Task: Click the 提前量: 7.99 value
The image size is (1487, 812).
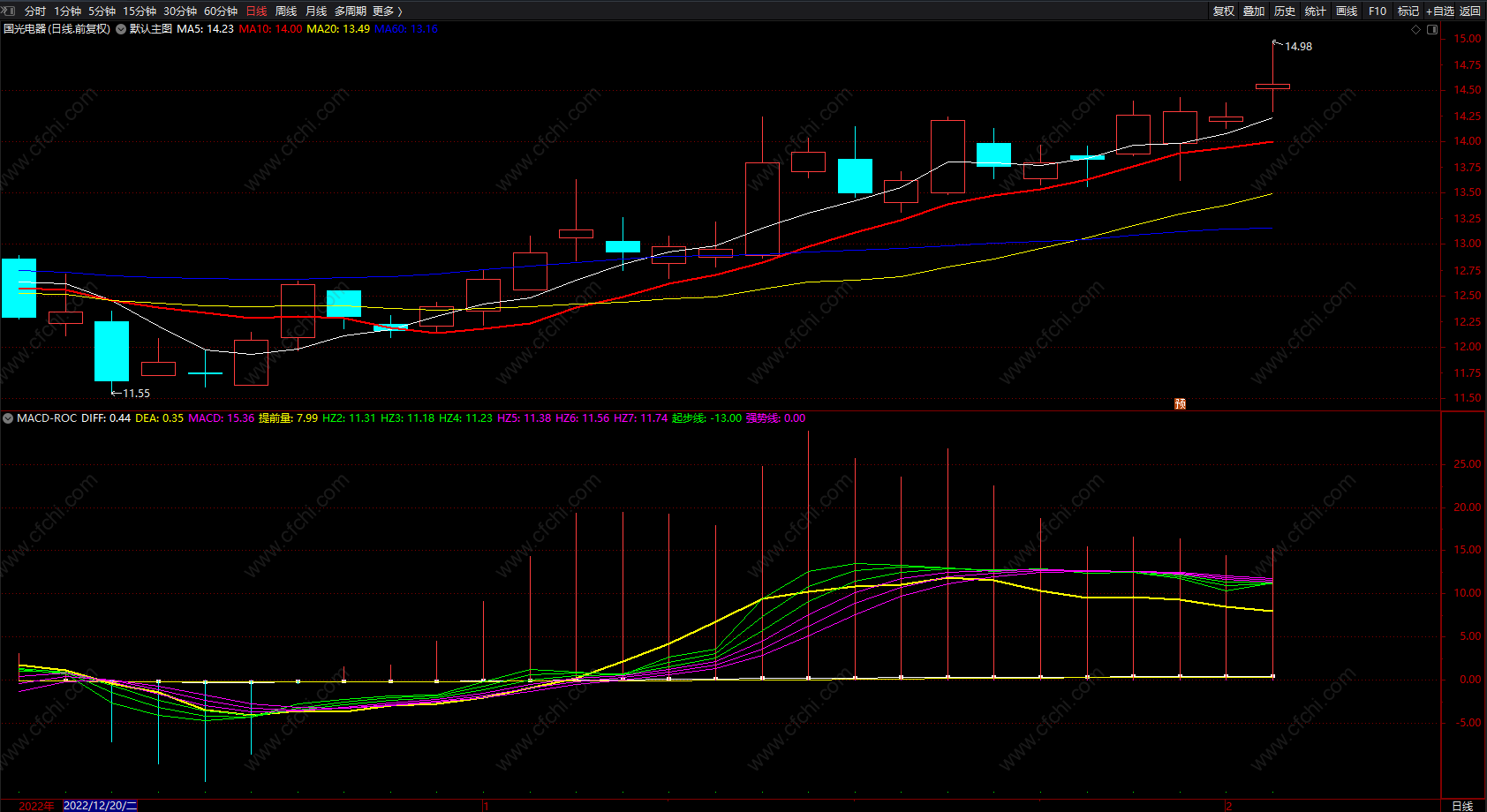Action: coord(288,418)
